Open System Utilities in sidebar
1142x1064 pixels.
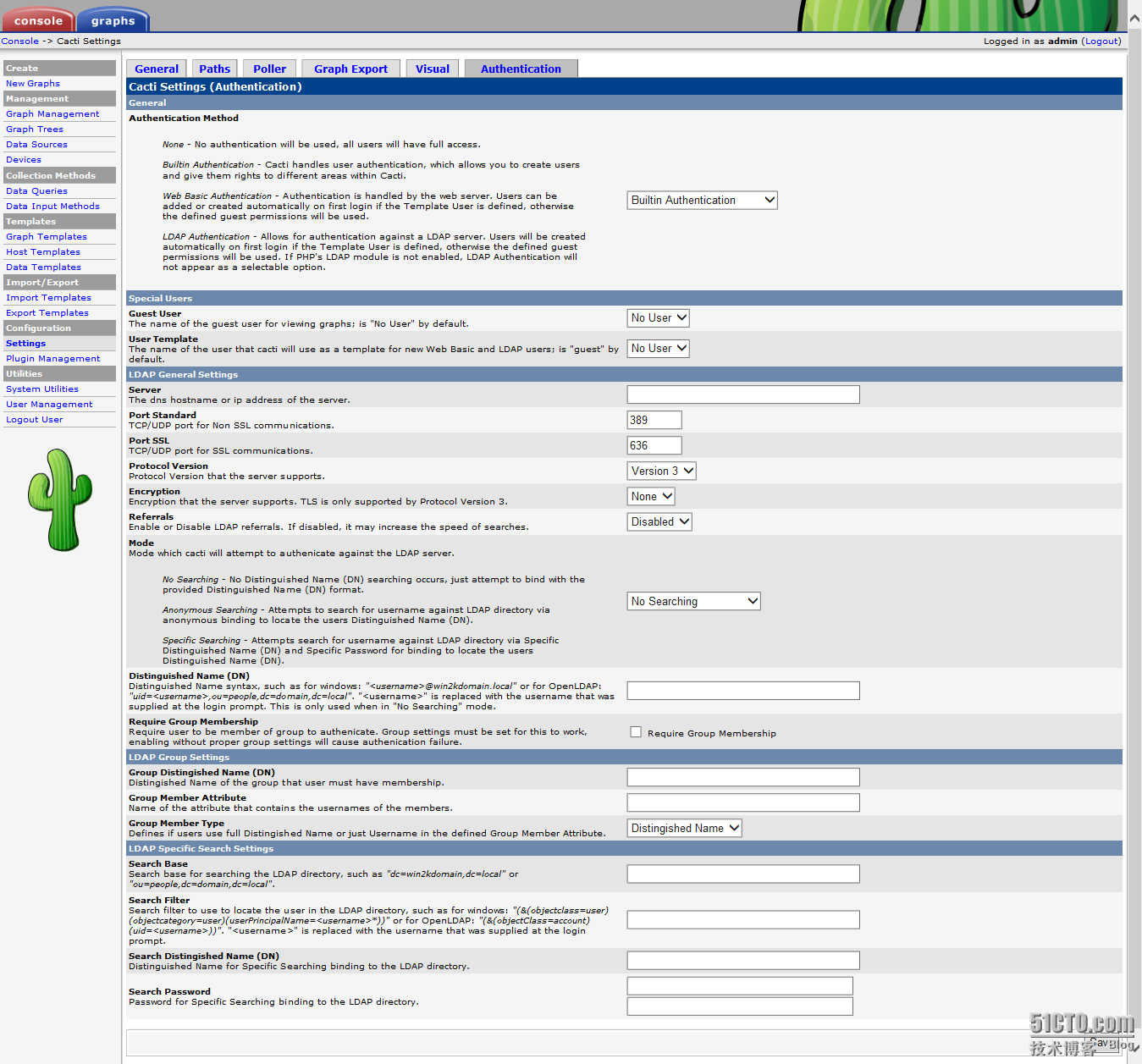coord(42,389)
